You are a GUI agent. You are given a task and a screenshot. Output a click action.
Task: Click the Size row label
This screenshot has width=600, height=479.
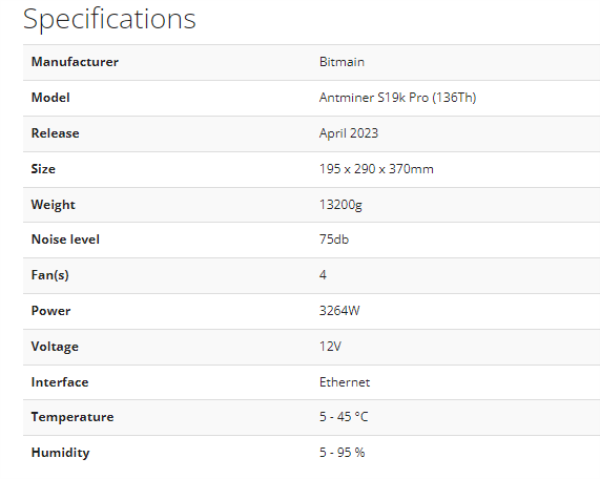pos(44,169)
